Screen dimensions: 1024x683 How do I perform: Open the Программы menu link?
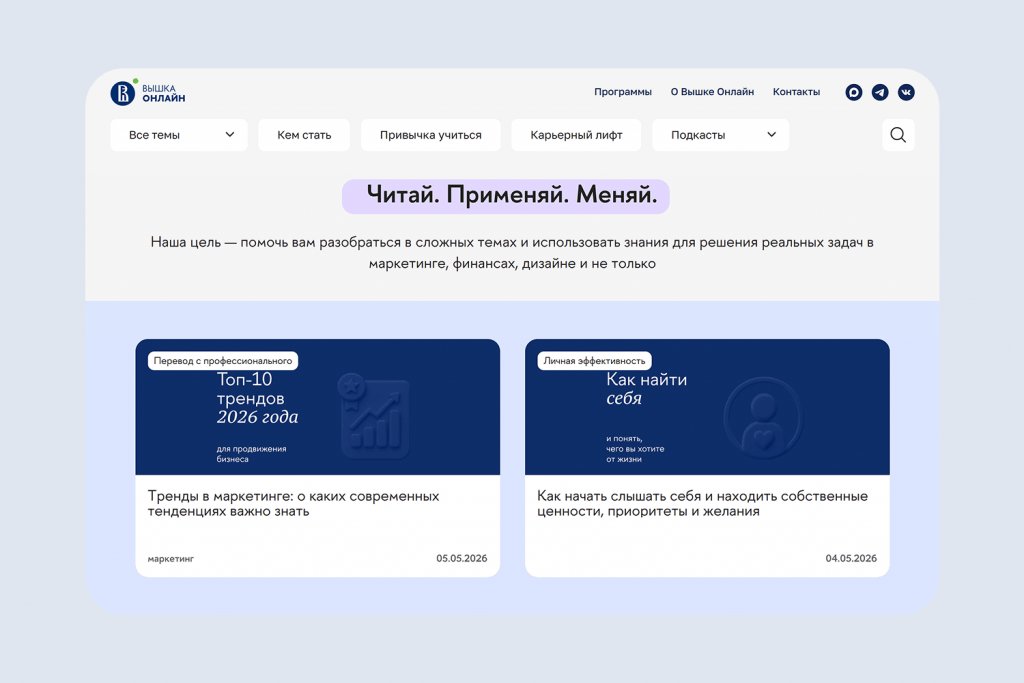click(x=622, y=92)
